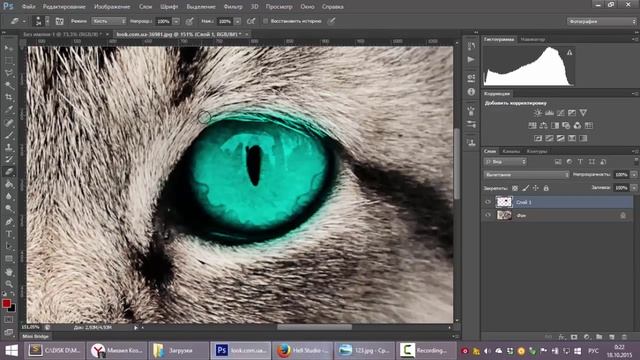
Task: Select the Move tool
Action: click(x=9, y=48)
